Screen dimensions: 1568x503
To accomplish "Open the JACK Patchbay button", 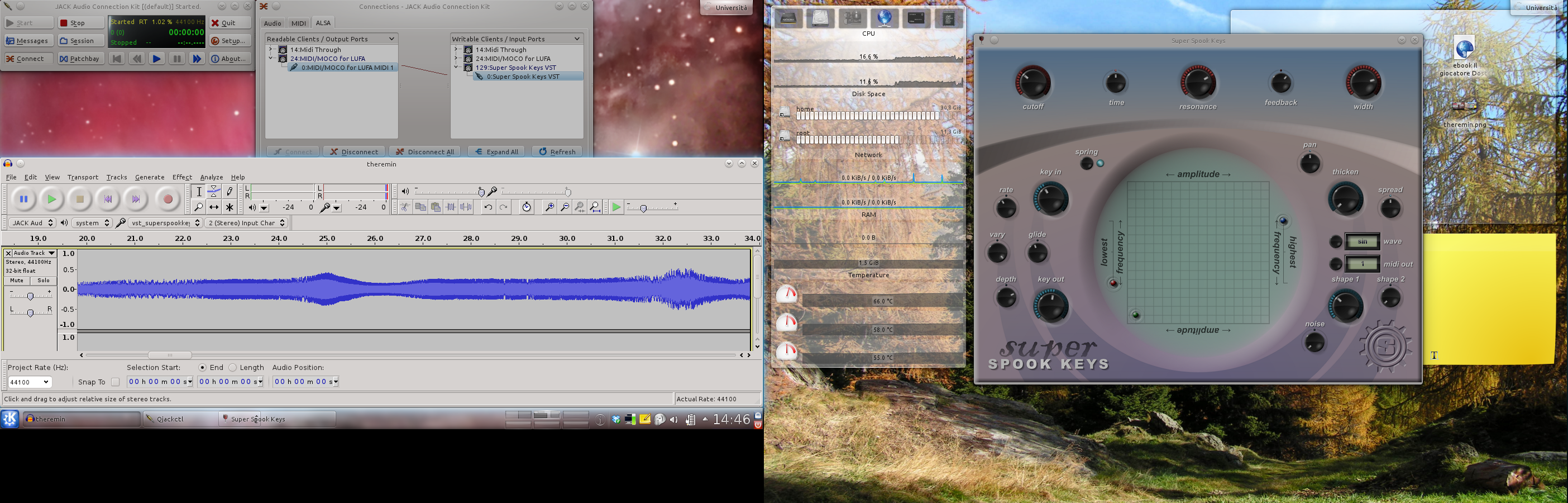I will pos(80,59).
